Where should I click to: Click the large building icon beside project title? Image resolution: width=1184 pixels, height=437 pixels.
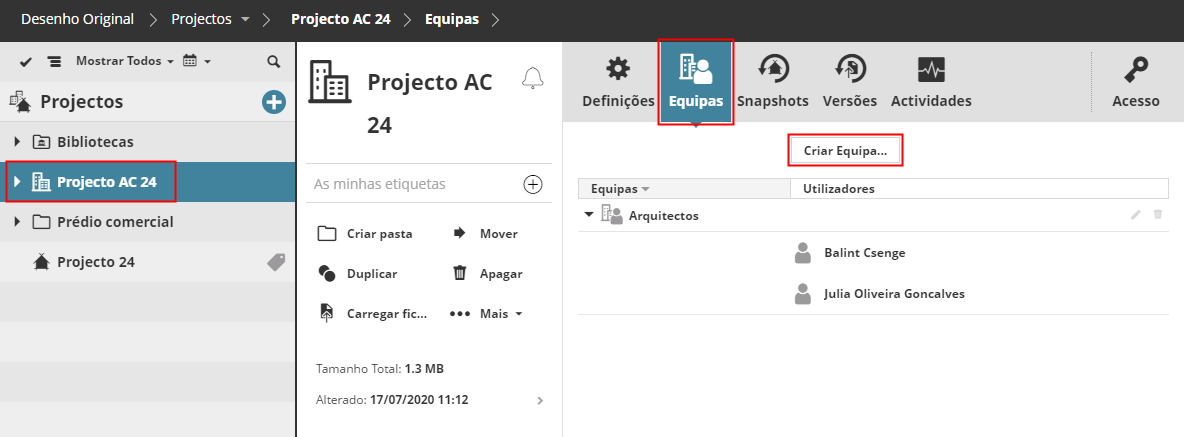point(331,82)
